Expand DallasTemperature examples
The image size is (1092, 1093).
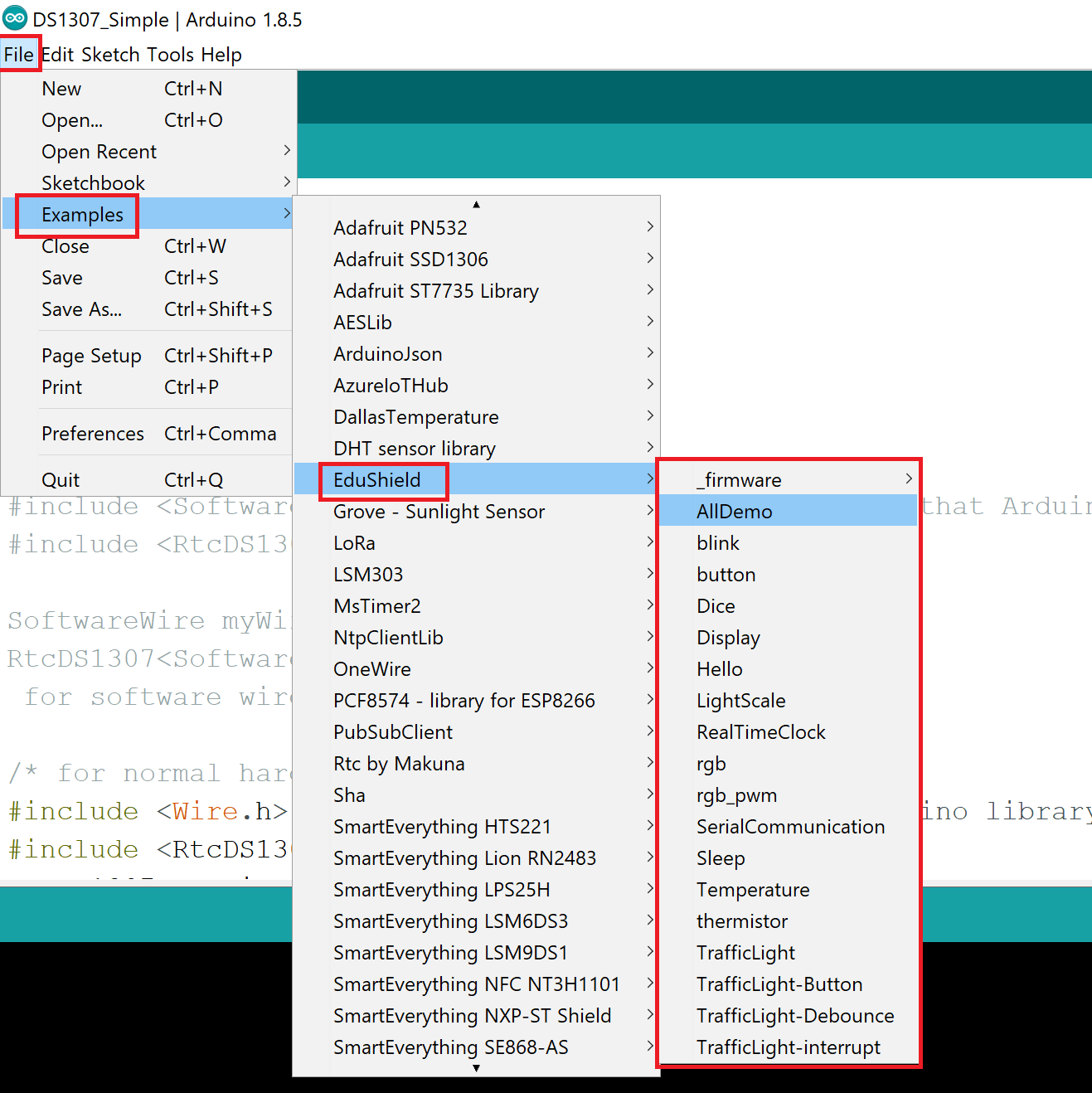(x=477, y=417)
